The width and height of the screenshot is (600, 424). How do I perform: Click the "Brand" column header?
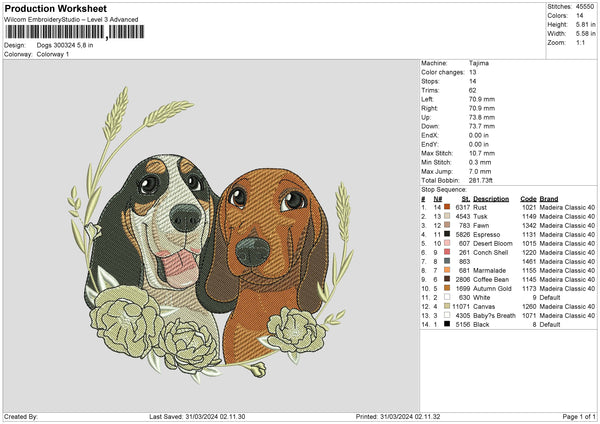coord(549,199)
